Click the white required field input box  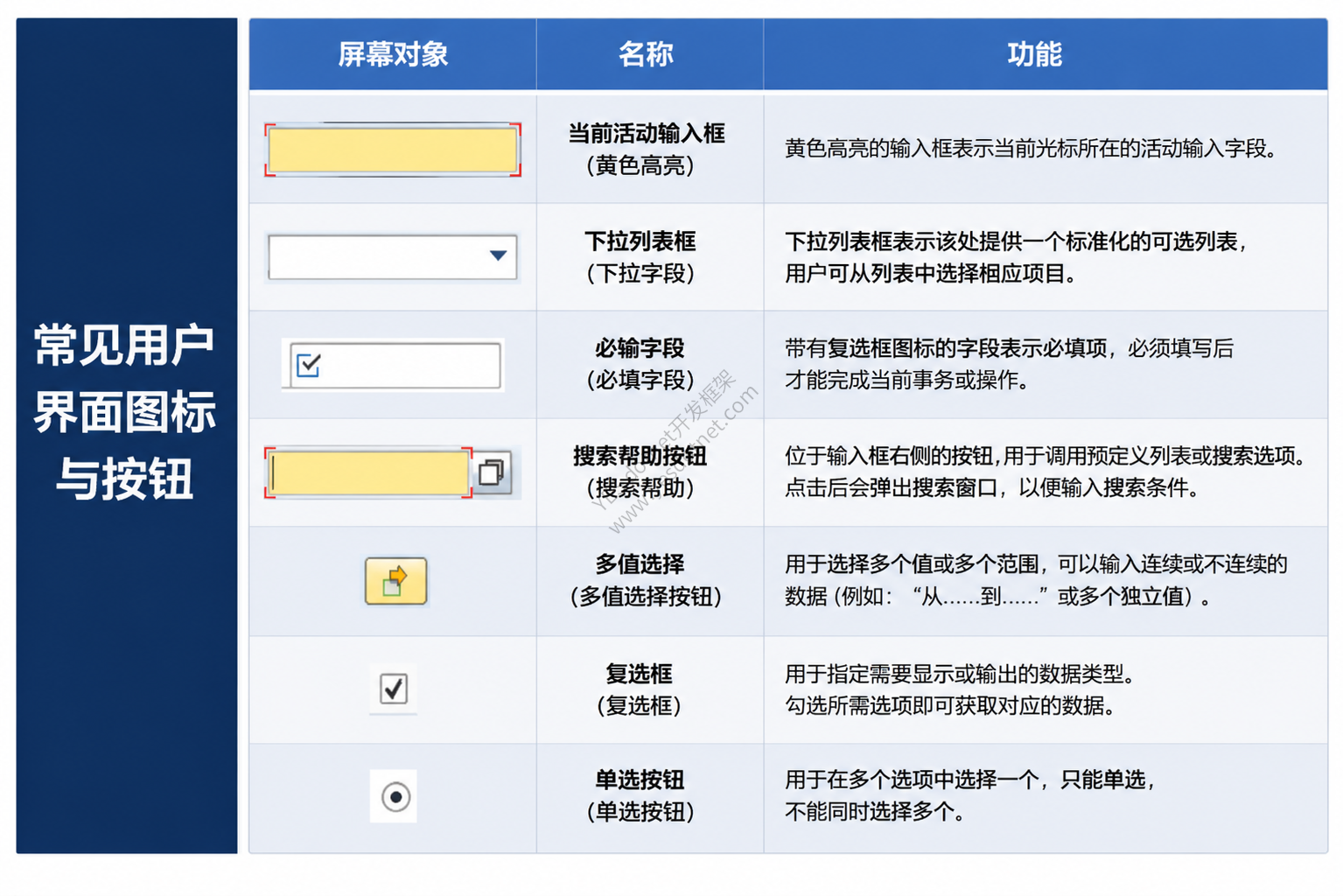(395, 365)
